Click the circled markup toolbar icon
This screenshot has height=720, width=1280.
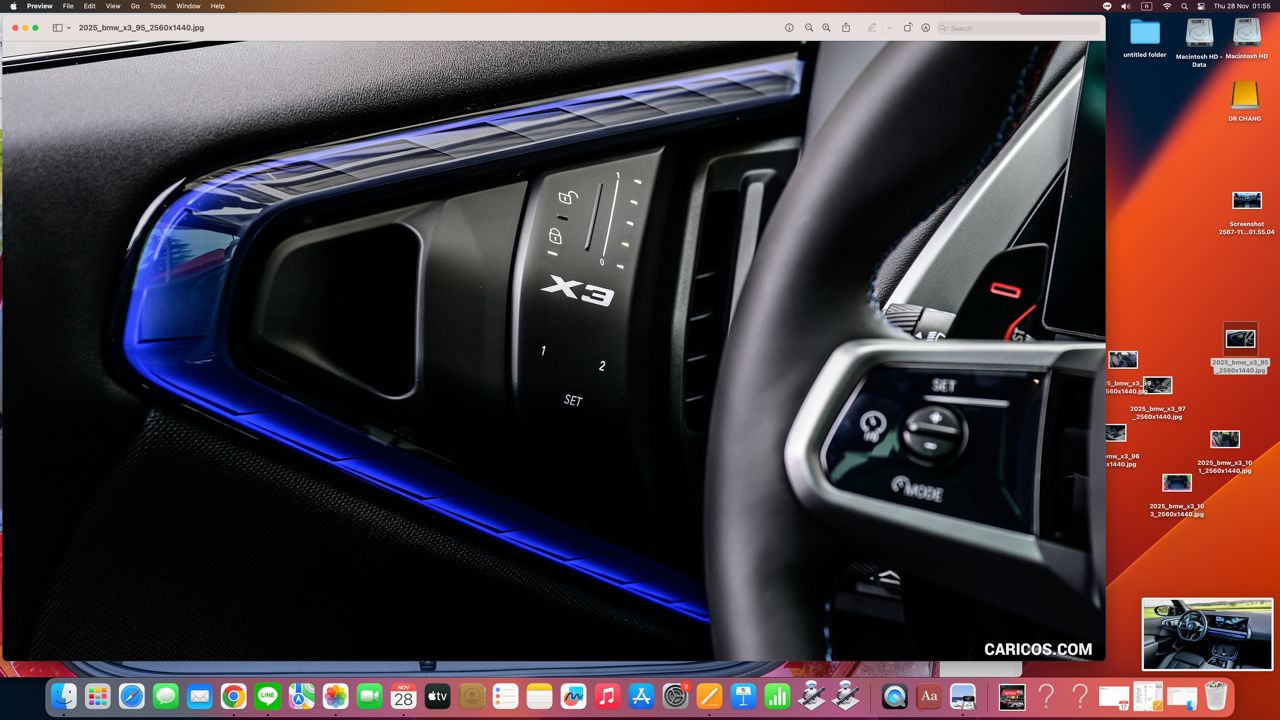click(x=926, y=28)
